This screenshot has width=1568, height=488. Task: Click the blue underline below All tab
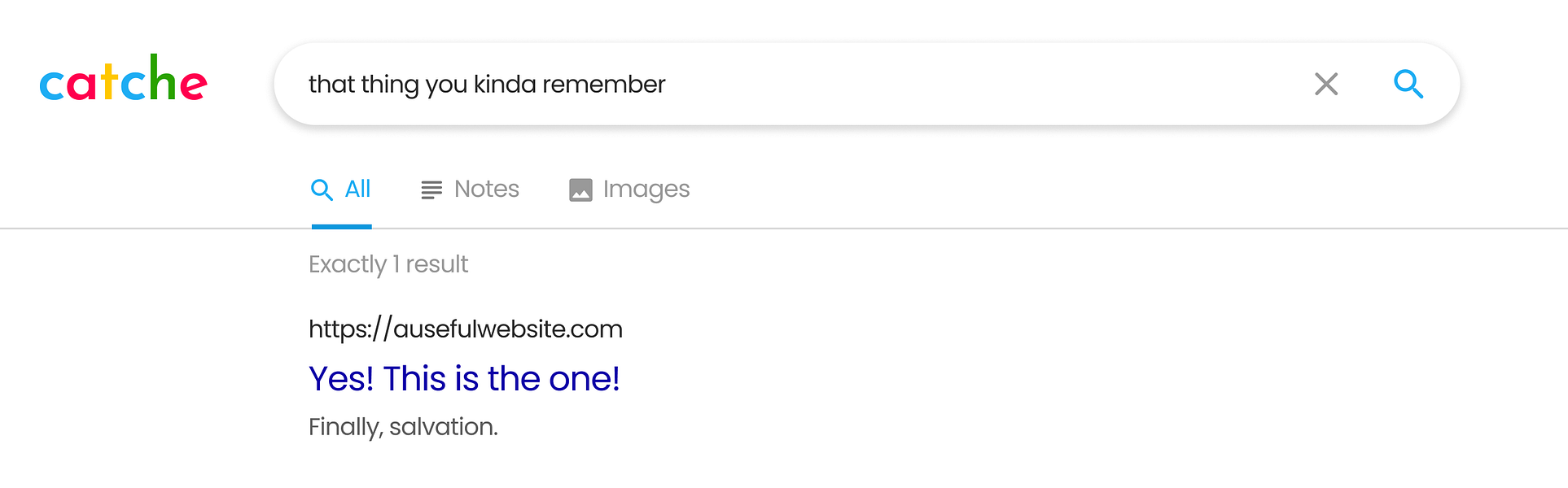[x=341, y=226]
